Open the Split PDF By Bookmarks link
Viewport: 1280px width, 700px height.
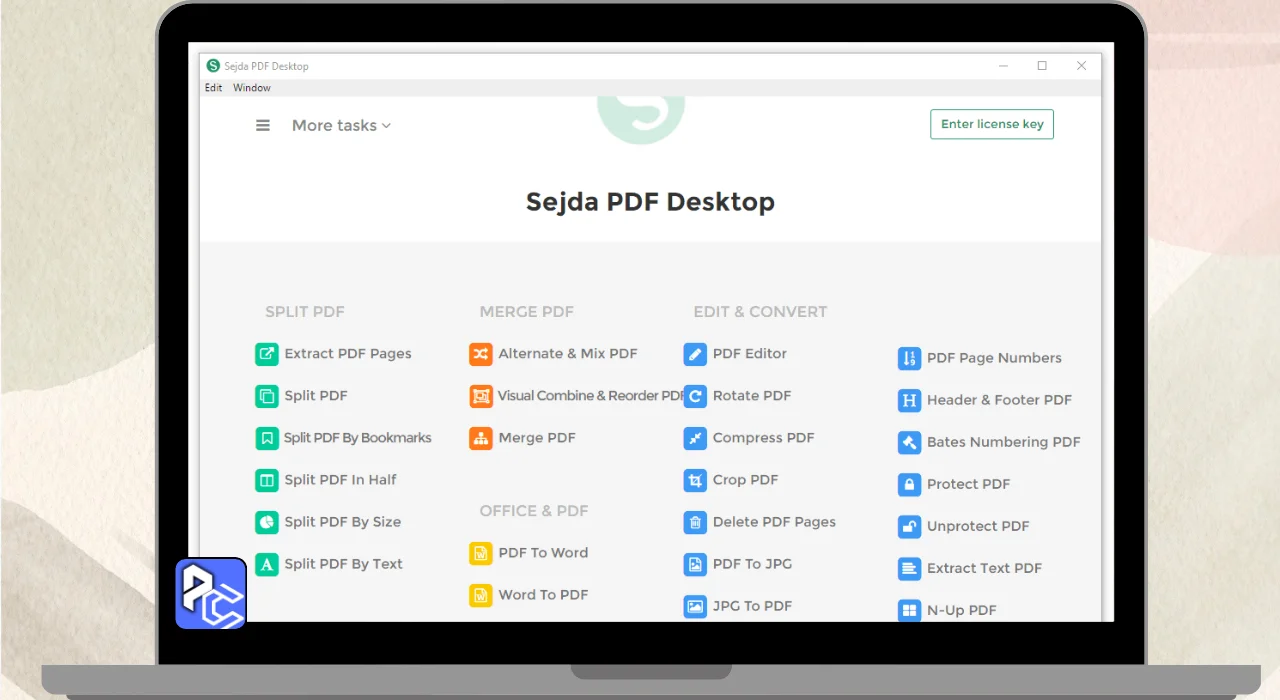(358, 438)
